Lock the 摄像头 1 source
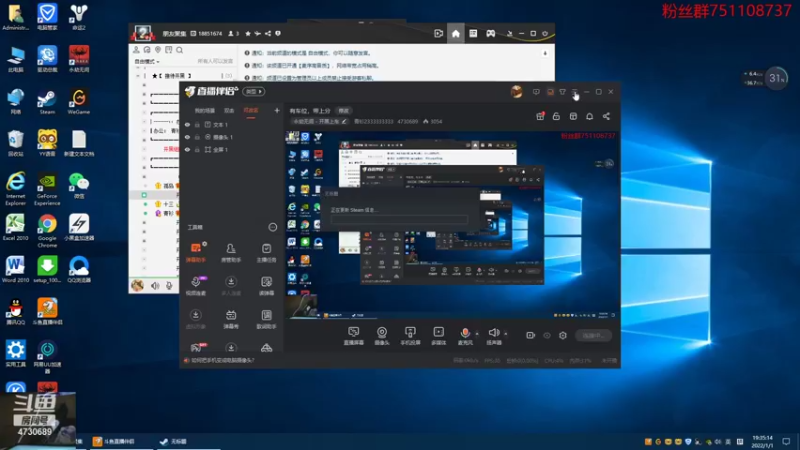Viewport: 800px width, 450px height. pos(197,137)
